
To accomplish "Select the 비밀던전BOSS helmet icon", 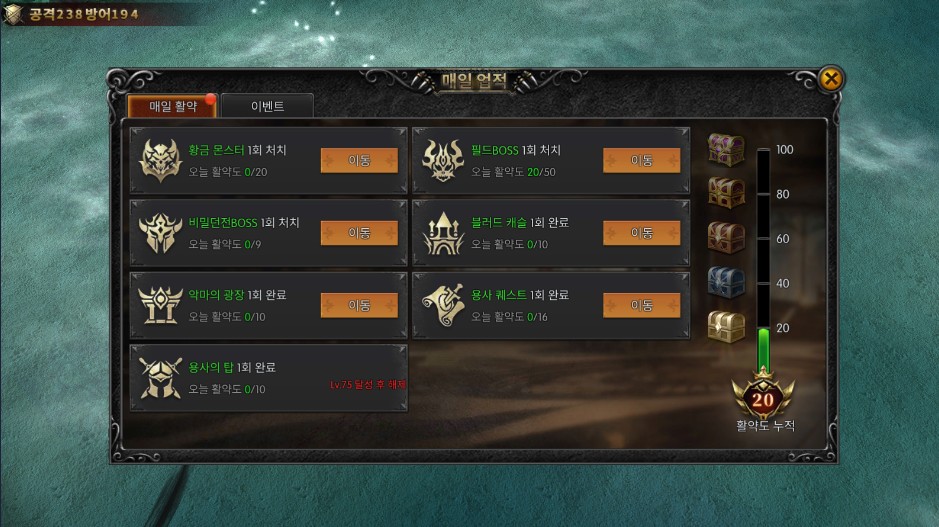I will (x=160, y=232).
